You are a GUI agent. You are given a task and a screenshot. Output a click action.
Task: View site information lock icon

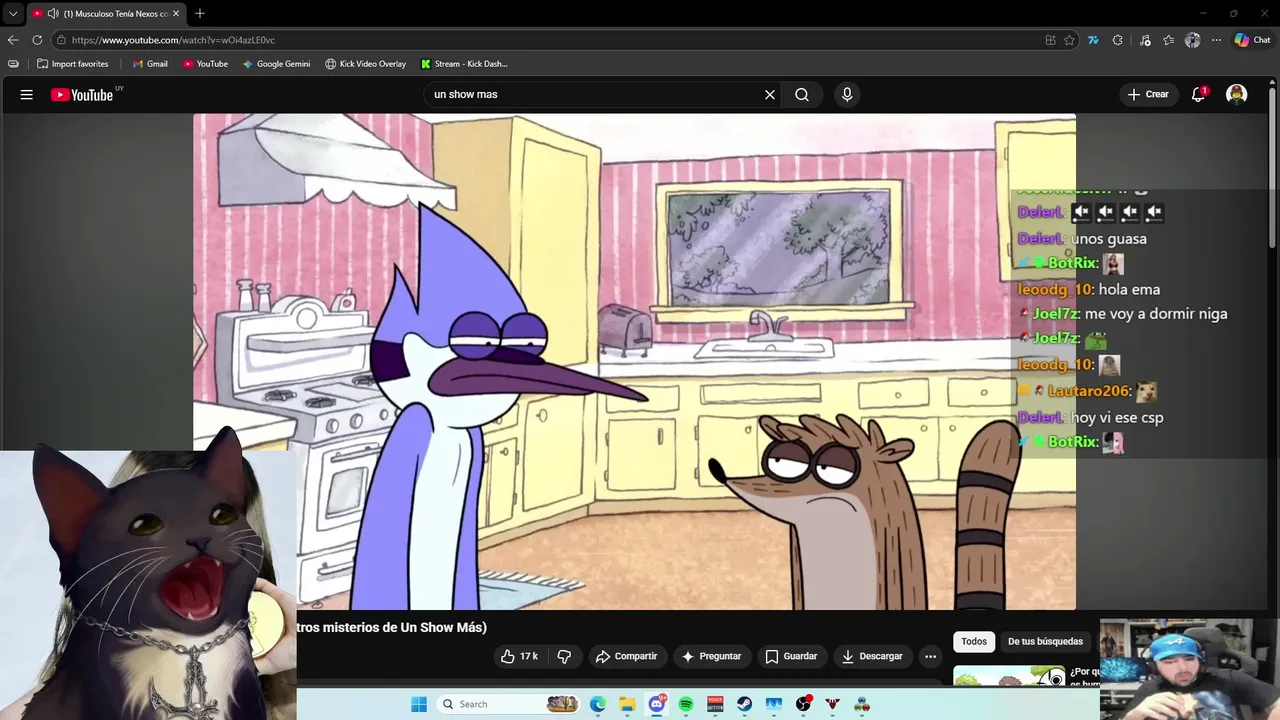61,40
